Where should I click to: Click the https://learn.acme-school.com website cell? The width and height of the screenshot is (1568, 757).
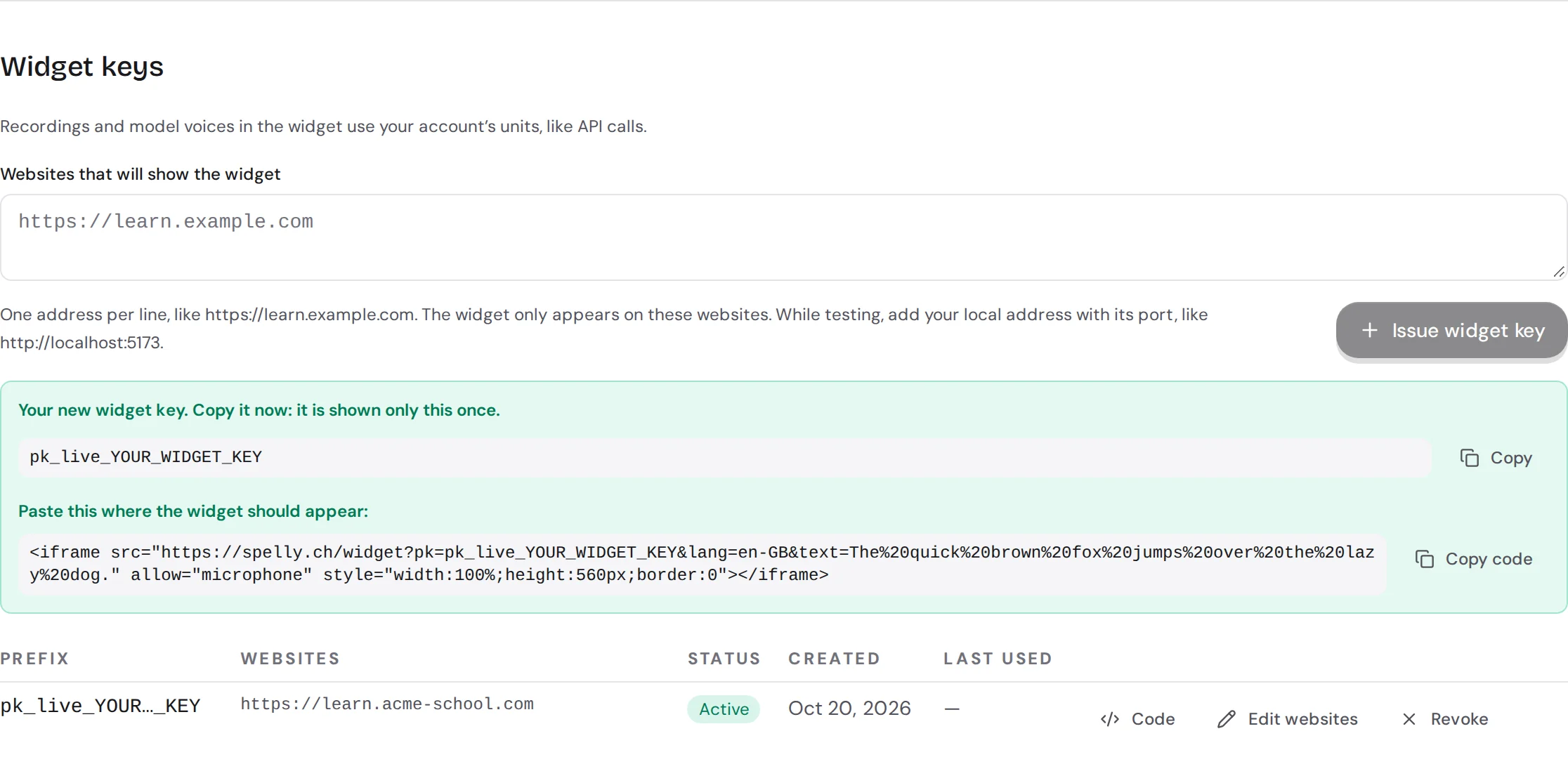pyautogui.click(x=387, y=704)
